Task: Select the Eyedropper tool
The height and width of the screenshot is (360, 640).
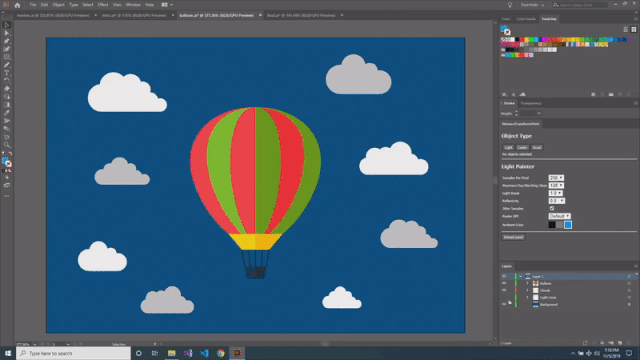Action: coord(7,113)
